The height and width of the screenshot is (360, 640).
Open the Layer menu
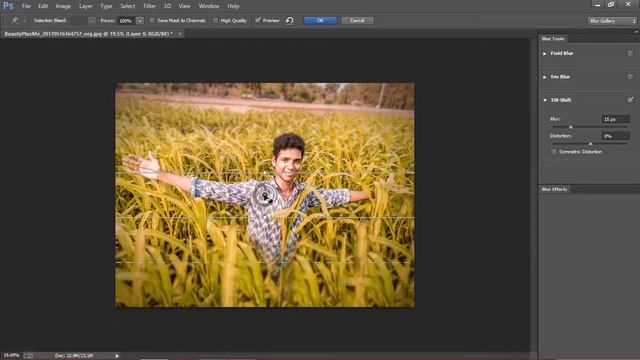click(85, 6)
